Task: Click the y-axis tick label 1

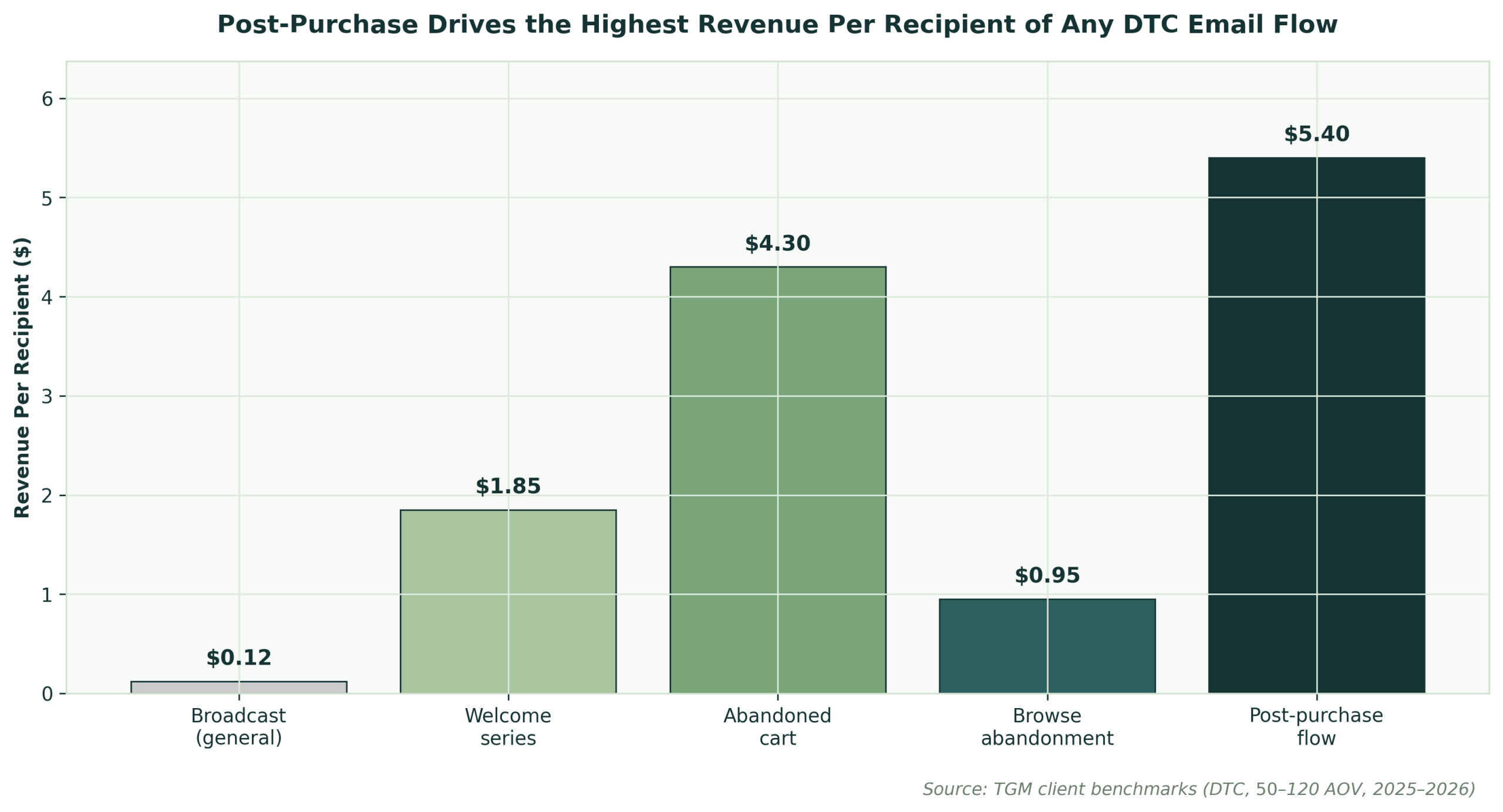Action: pyautogui.click(x=47, y=595)
